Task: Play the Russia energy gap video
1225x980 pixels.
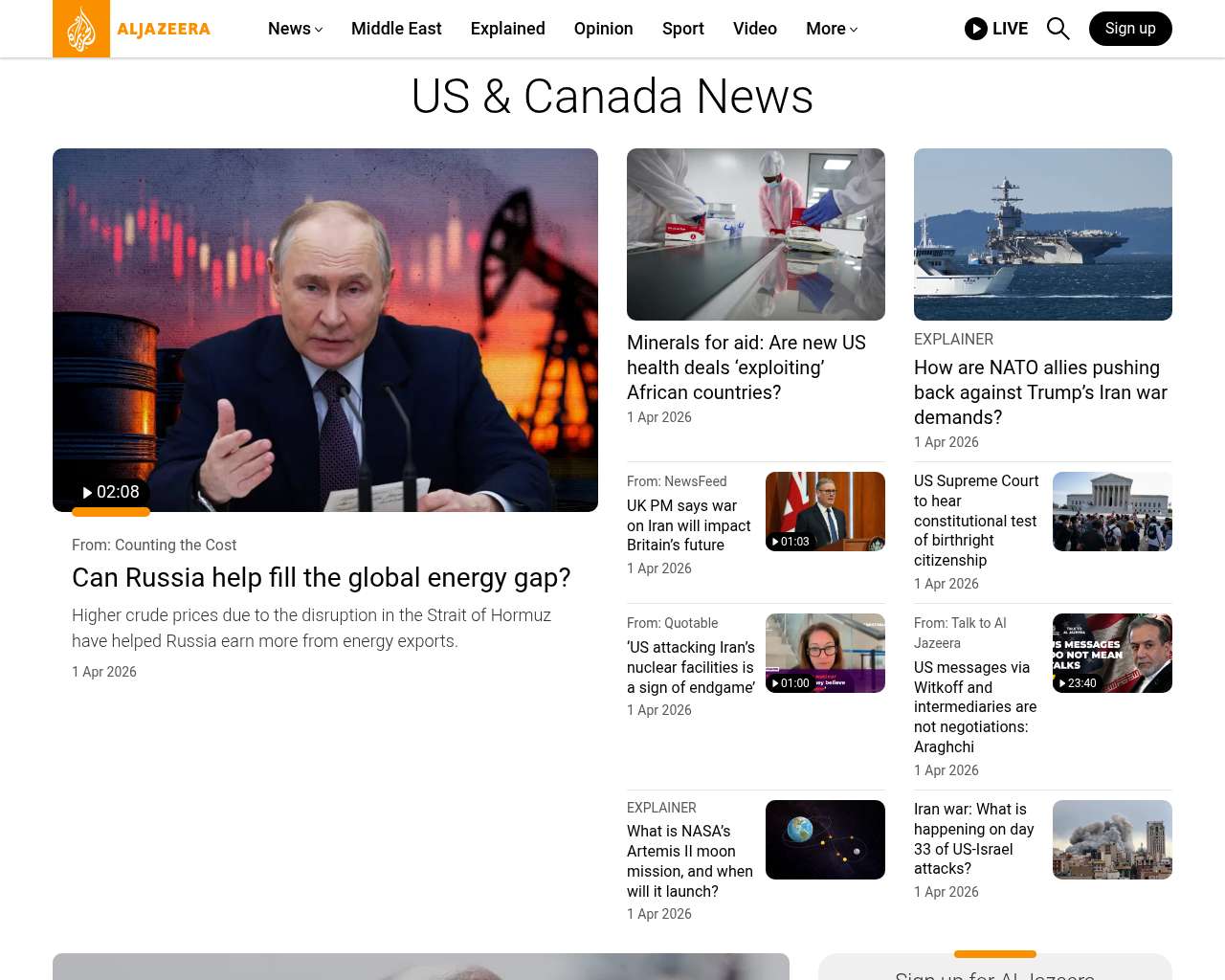Action: (x=111, y=492)
